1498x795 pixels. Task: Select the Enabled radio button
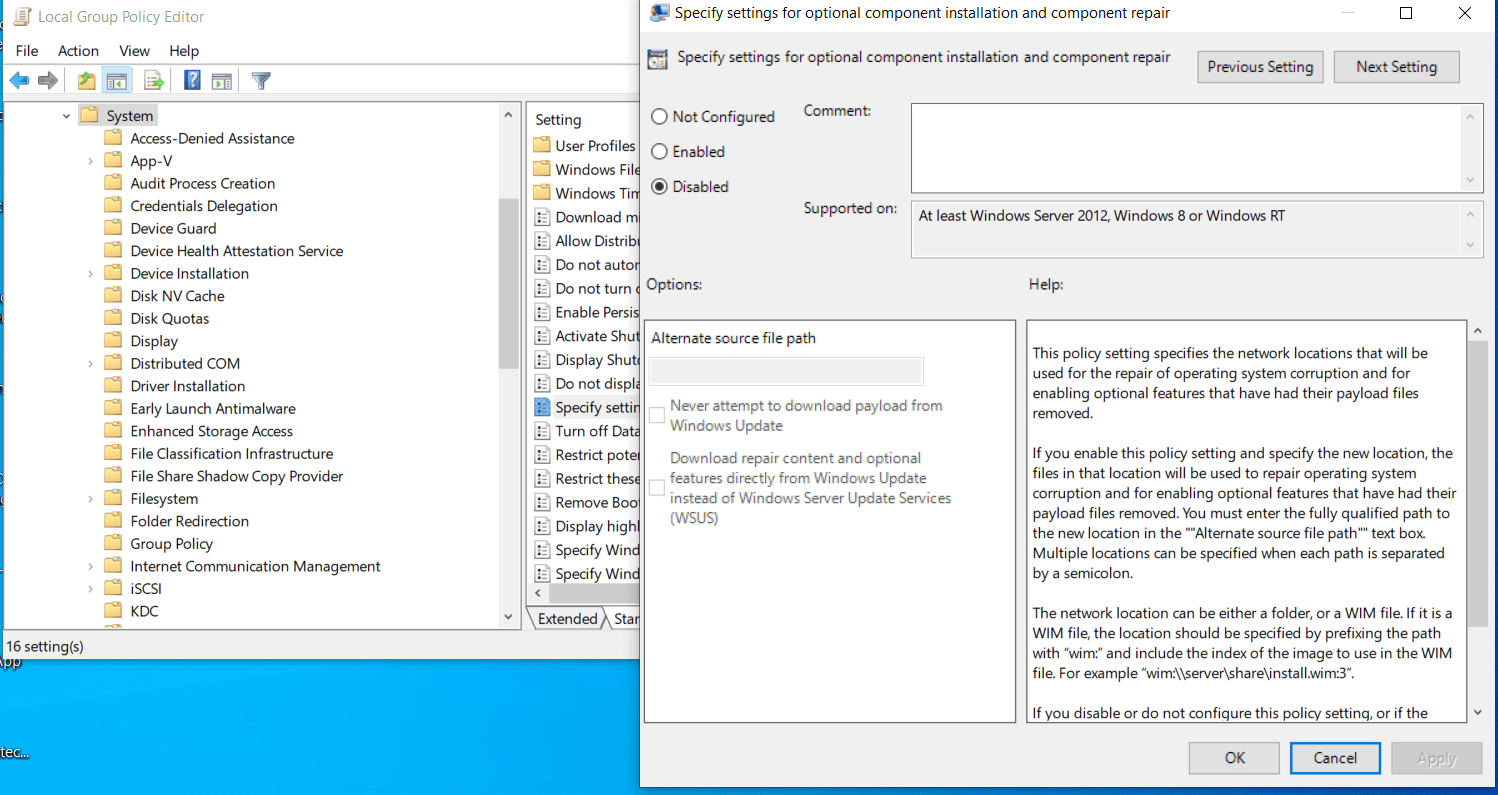click(x=659, y=152)
